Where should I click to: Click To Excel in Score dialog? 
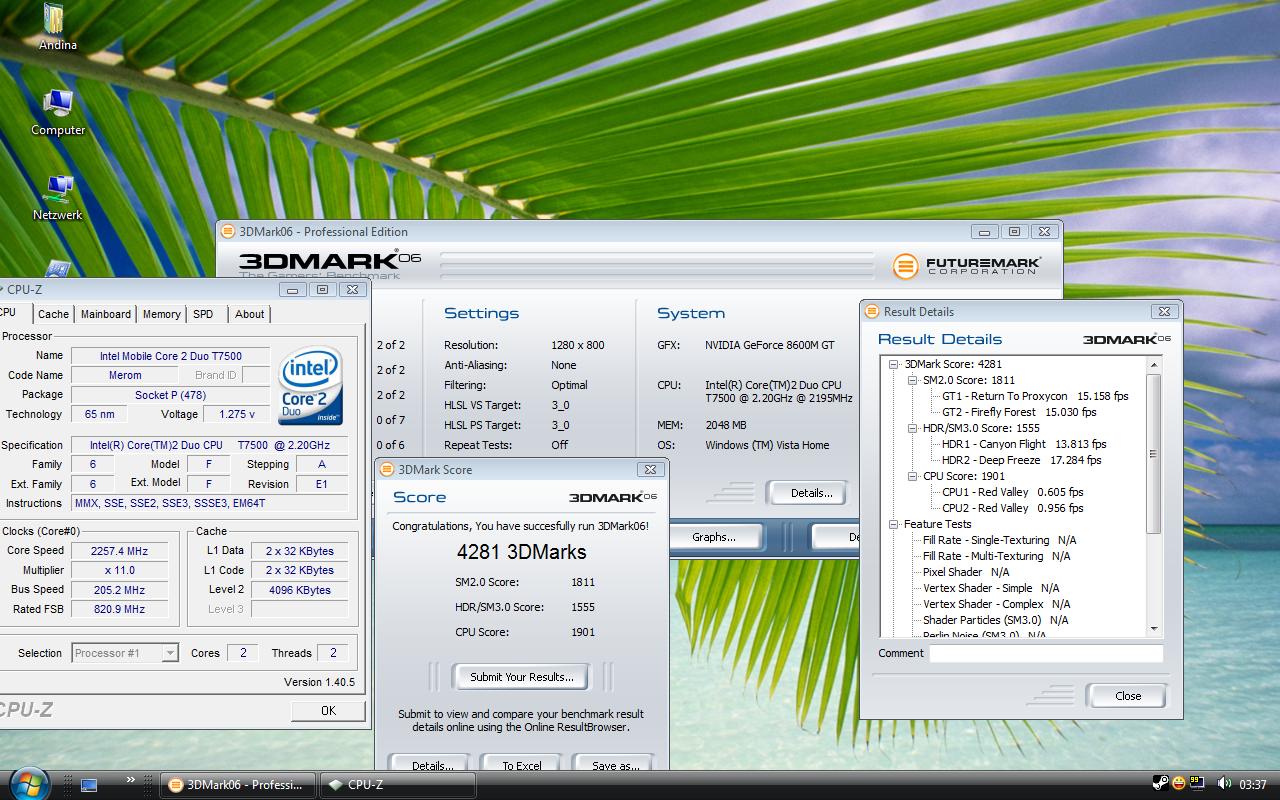(521, 765)
